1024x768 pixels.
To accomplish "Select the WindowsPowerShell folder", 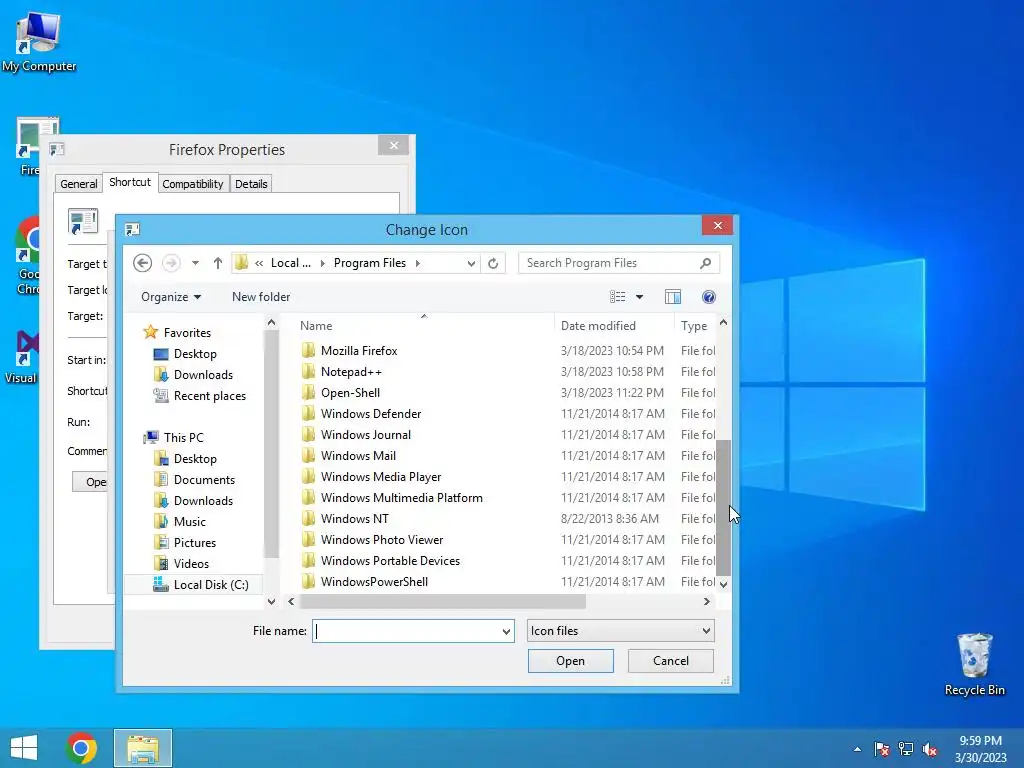I will coord(374,581).
